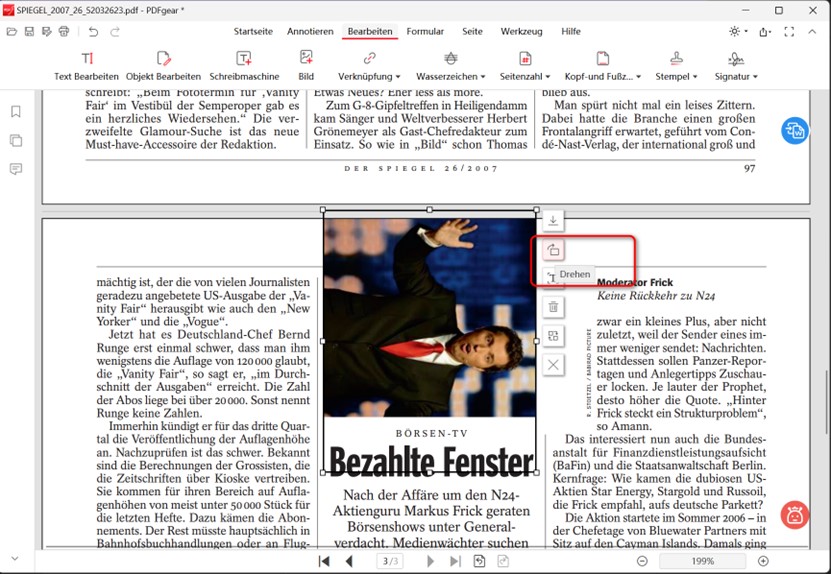This screenshot has width=831, height=574.
Task: Go to the next page
Action: (430, 561)
